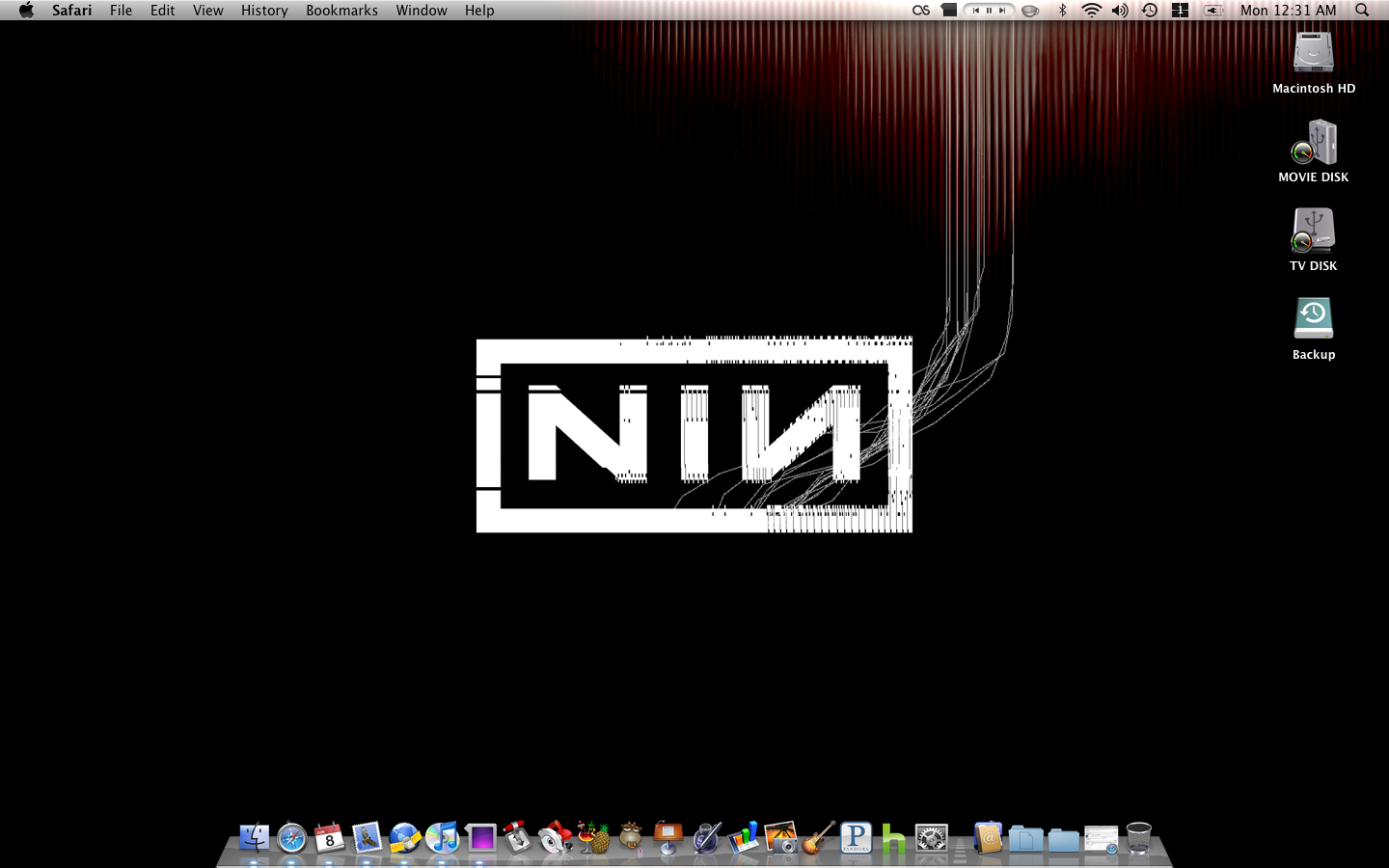Open the Bookmarks menu
This screenshot has height=868, width=1389.
coord(341,11)
